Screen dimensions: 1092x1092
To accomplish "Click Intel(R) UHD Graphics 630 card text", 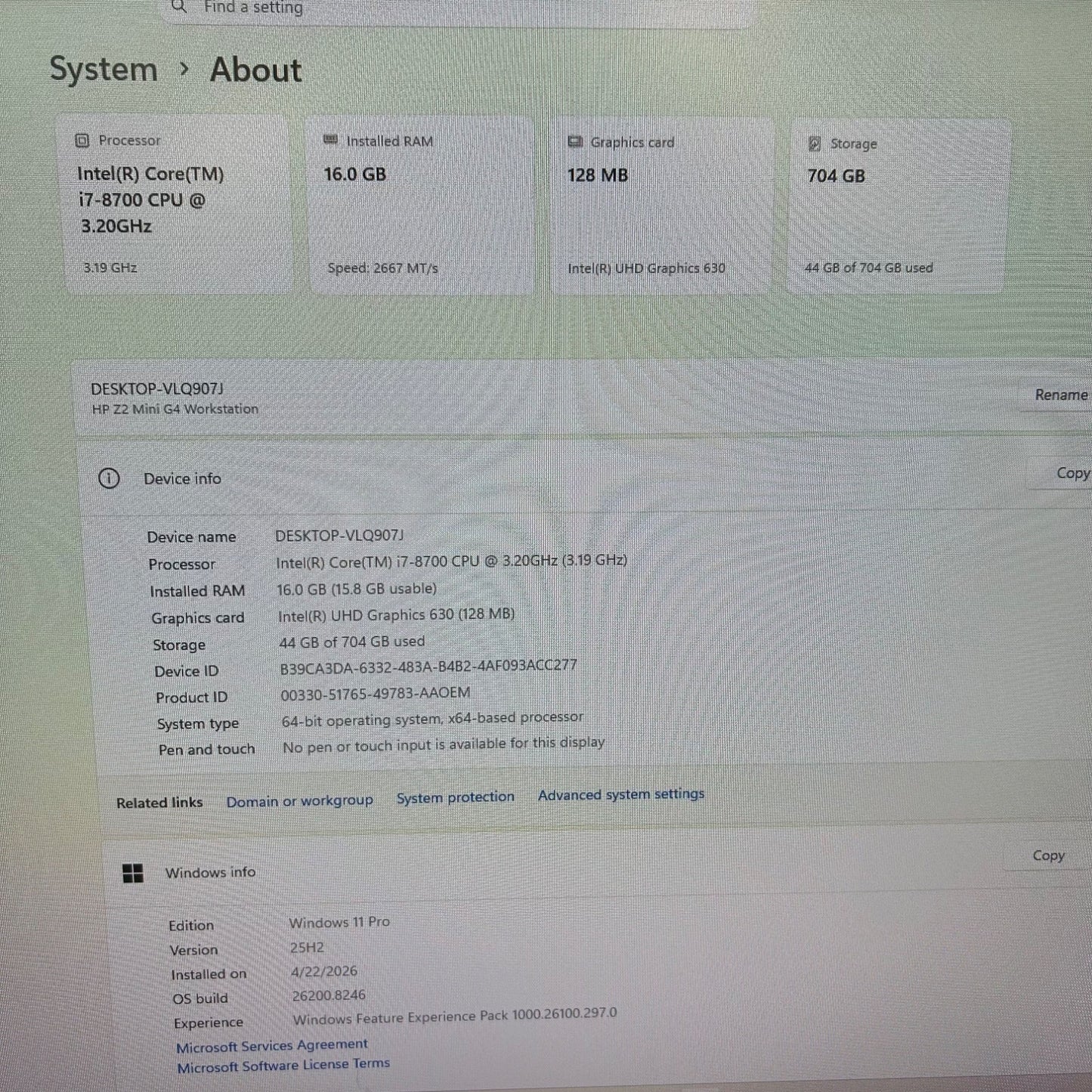I will pos(646,268).
